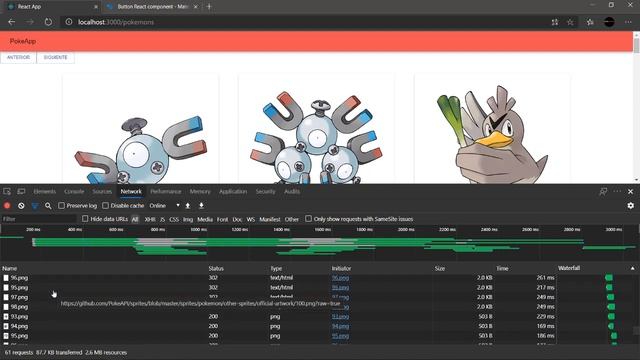Filter requests by Manifest
This screenshot has height=360, width=640.
coord(270,219)
